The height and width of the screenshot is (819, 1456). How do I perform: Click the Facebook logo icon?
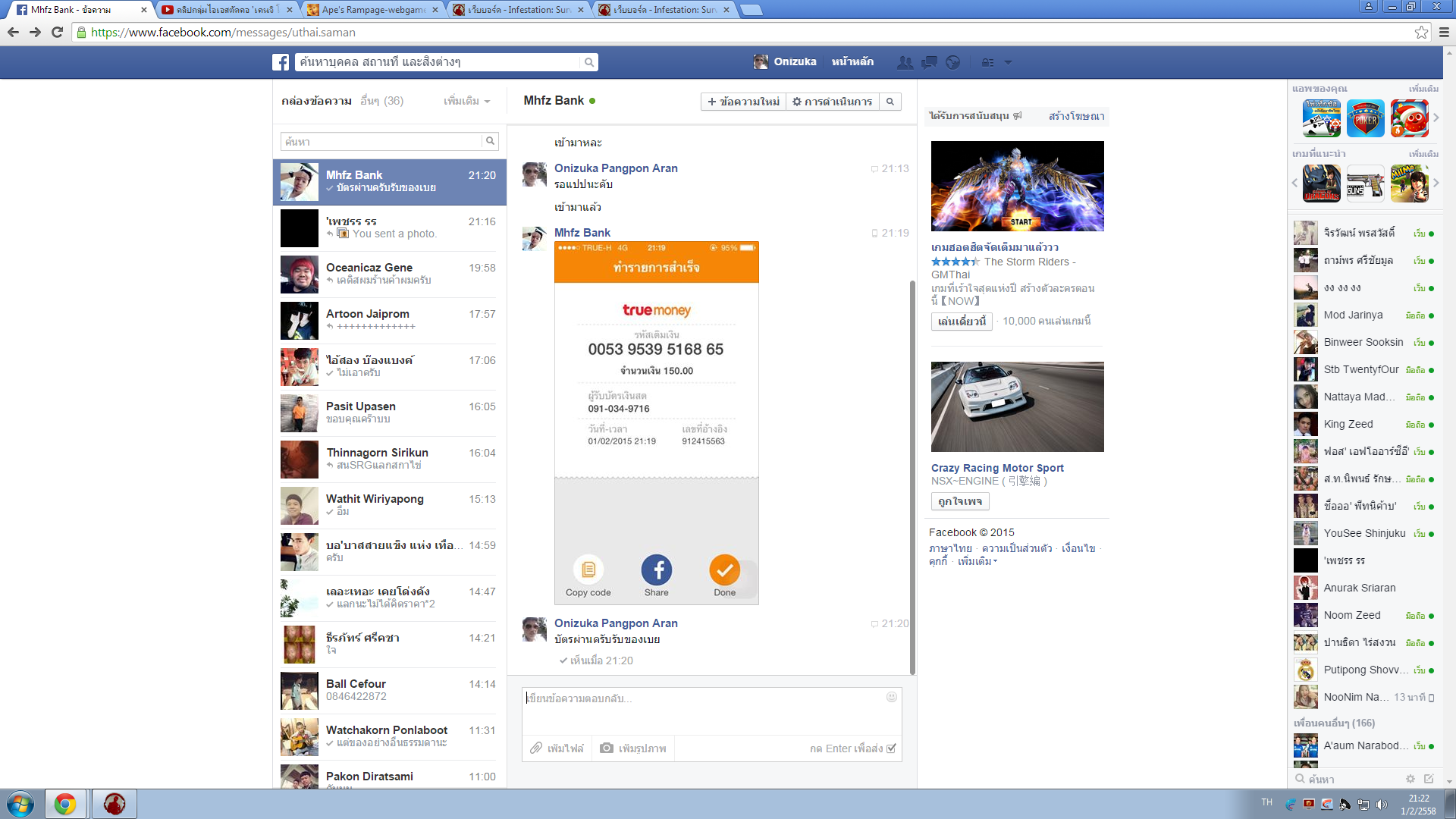pos(281,62)
